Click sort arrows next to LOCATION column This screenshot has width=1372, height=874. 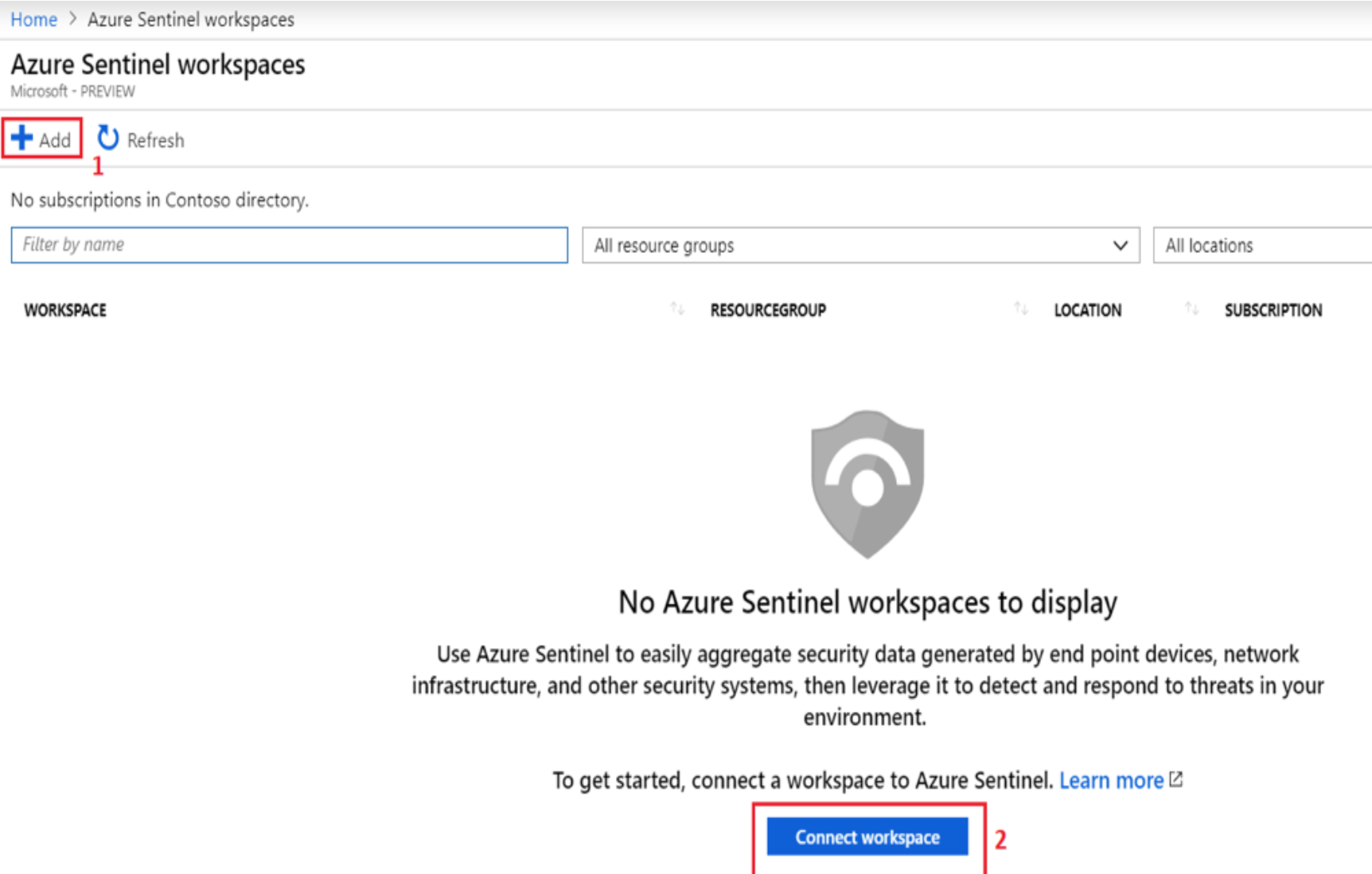(1191, 308)
